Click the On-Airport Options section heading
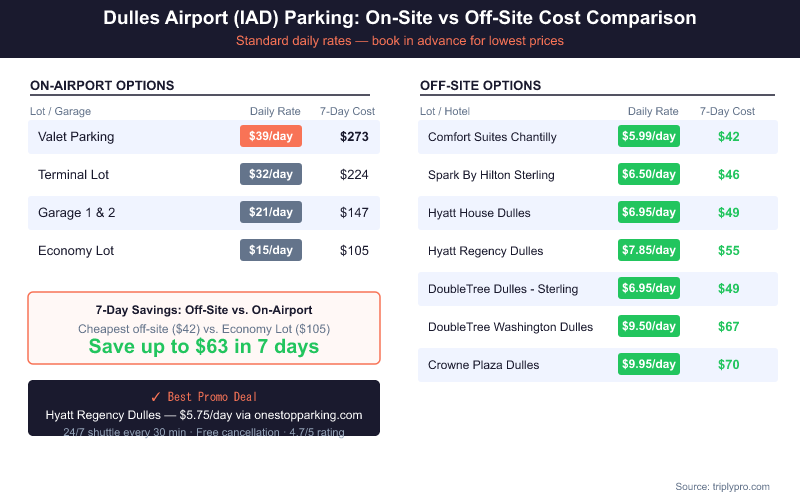Viewport: 800px width, 500px height. tap(103, 85)
